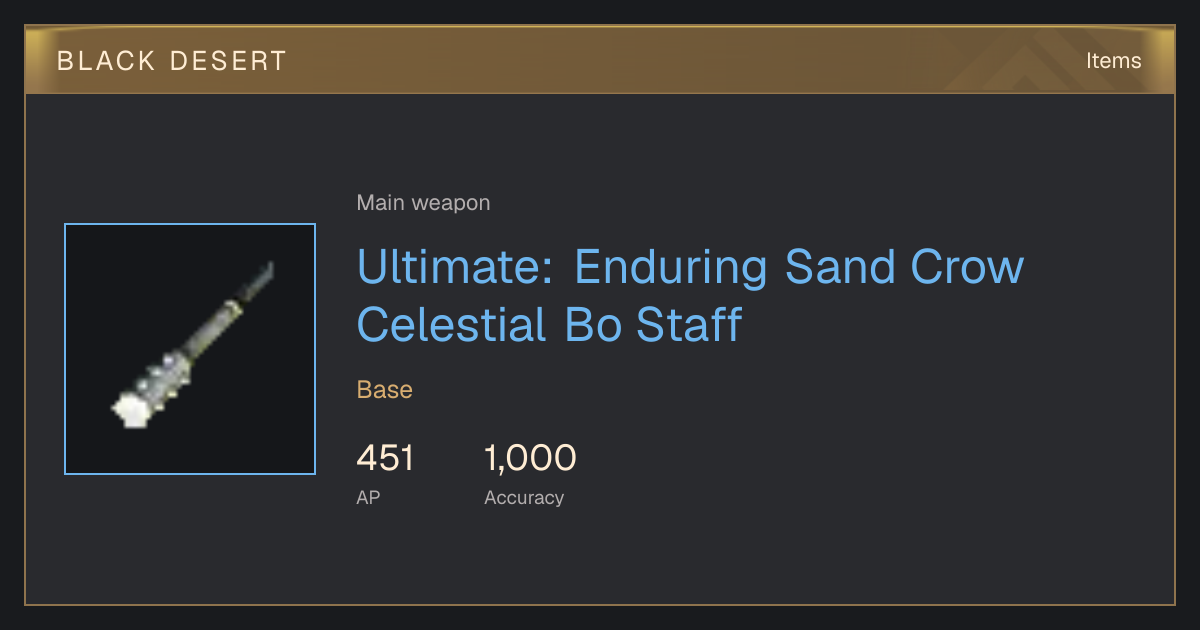The width and height of the screenshot is (1200, 630).
Task: Click the 1,000 accuracy value
Action: (530, 458)
